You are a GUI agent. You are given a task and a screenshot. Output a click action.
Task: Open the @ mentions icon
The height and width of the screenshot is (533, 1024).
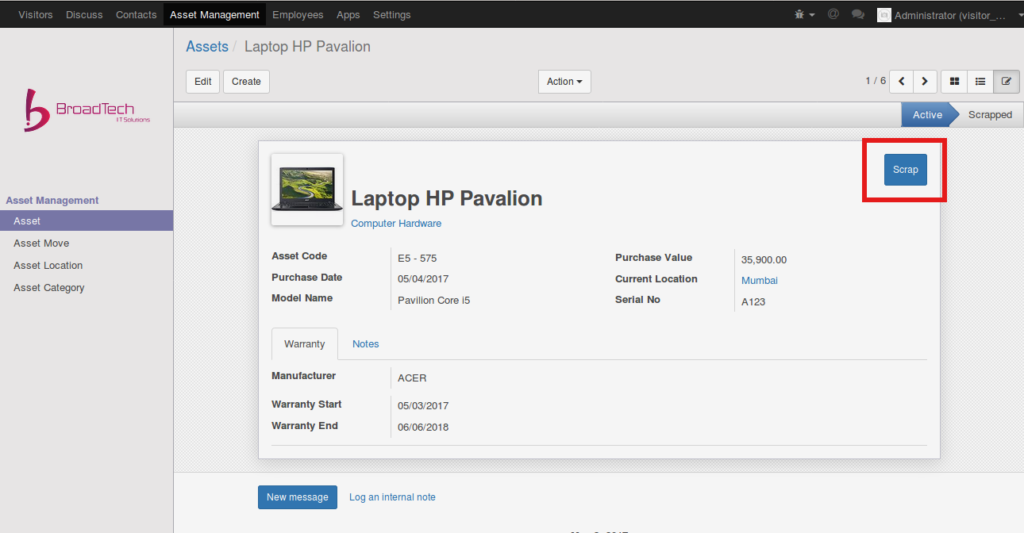click(x=833, y=14)
